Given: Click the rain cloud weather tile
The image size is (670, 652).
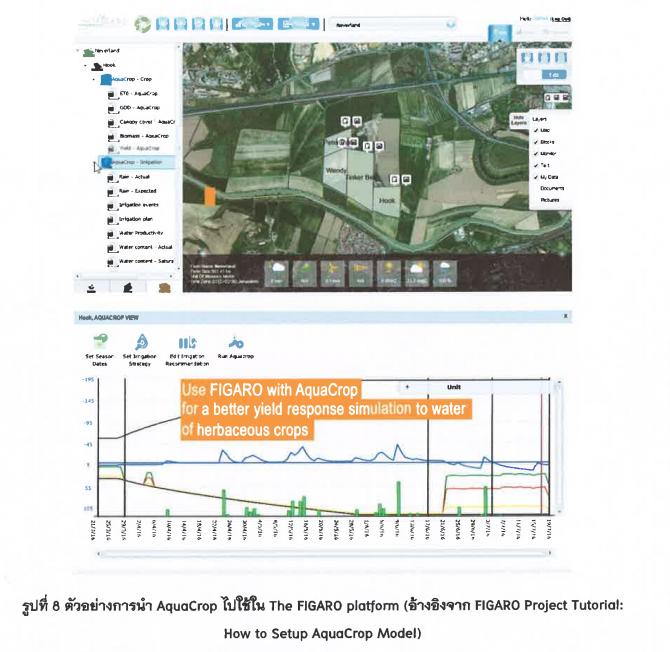Looking at the screenshot, I should coord(277,273).
